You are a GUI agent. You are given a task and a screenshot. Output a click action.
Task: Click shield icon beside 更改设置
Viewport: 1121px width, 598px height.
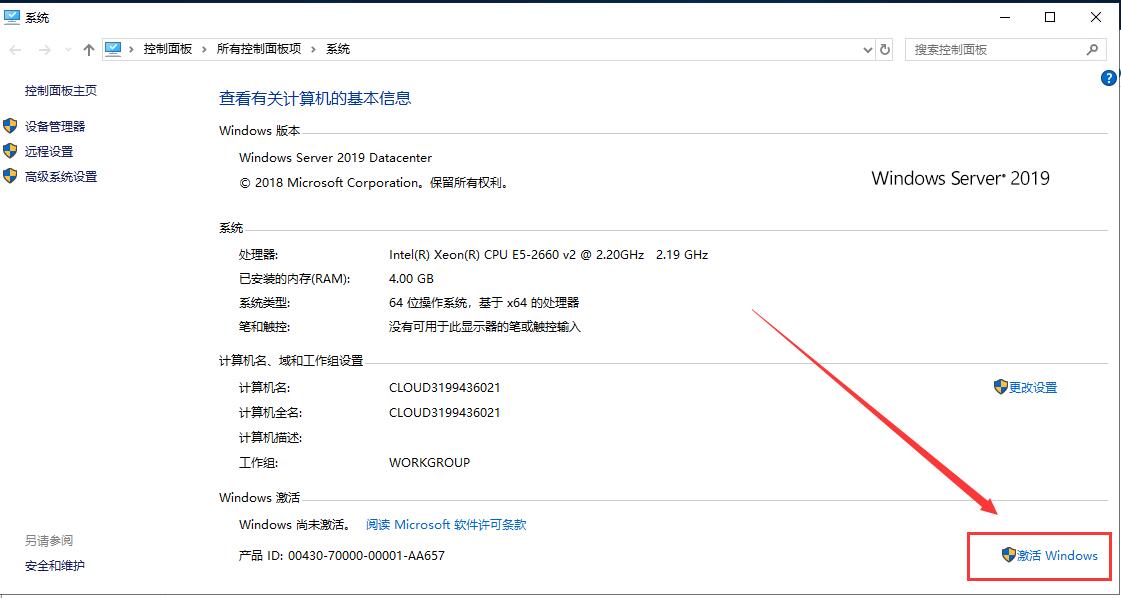coord(1001,387)
